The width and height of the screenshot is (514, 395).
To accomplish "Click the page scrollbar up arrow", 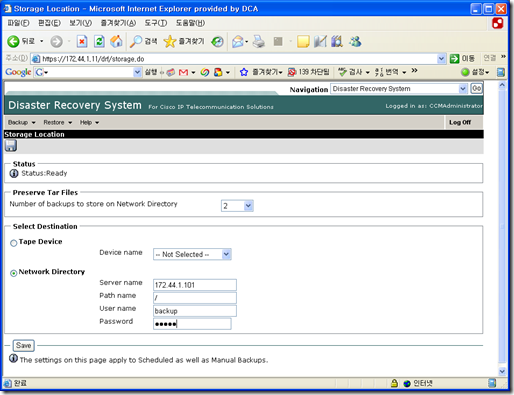I will [x=502, y=85].
